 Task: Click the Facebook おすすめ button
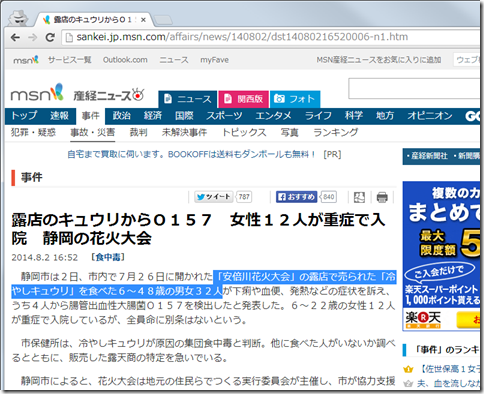click(x=296, y=197)
